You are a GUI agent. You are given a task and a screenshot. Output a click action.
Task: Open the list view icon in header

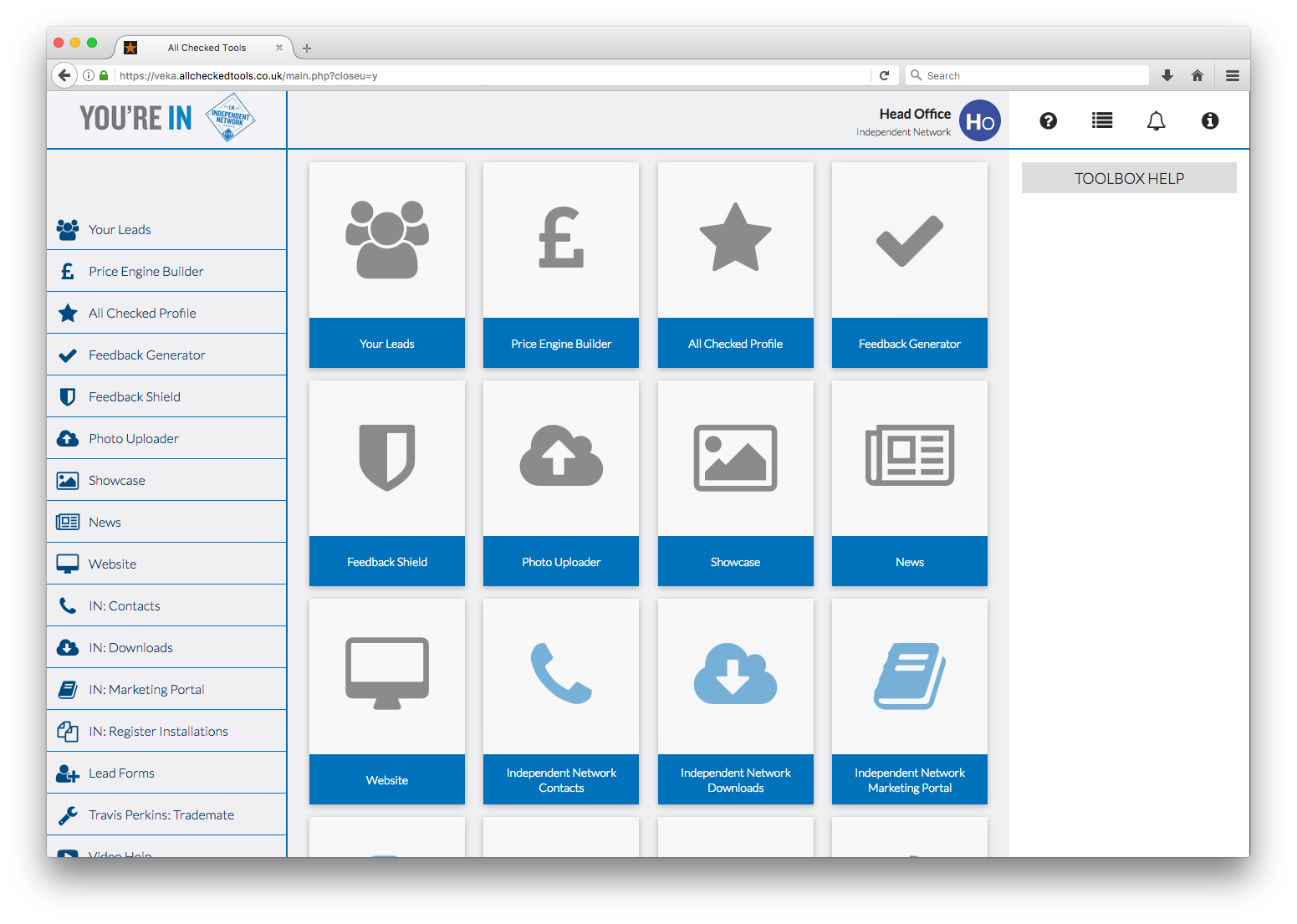[x=1102, y=121]
